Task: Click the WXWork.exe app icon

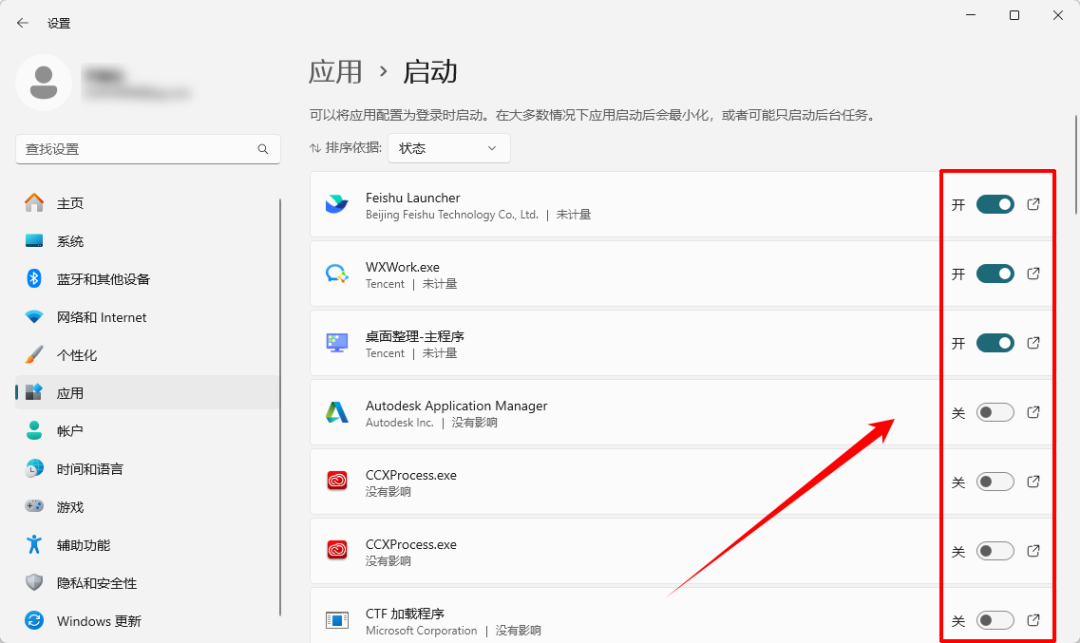Action: coord(337,274)
